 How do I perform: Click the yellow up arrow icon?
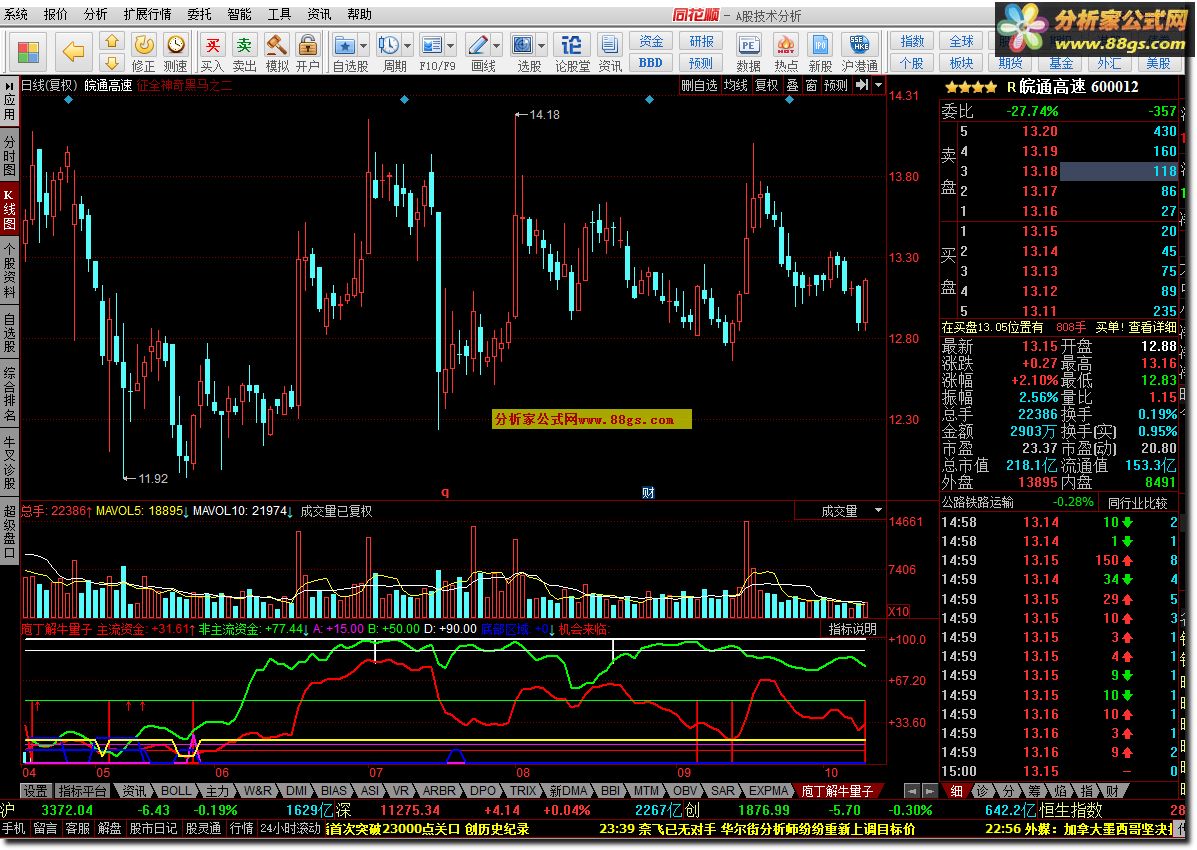coord(112,41)
